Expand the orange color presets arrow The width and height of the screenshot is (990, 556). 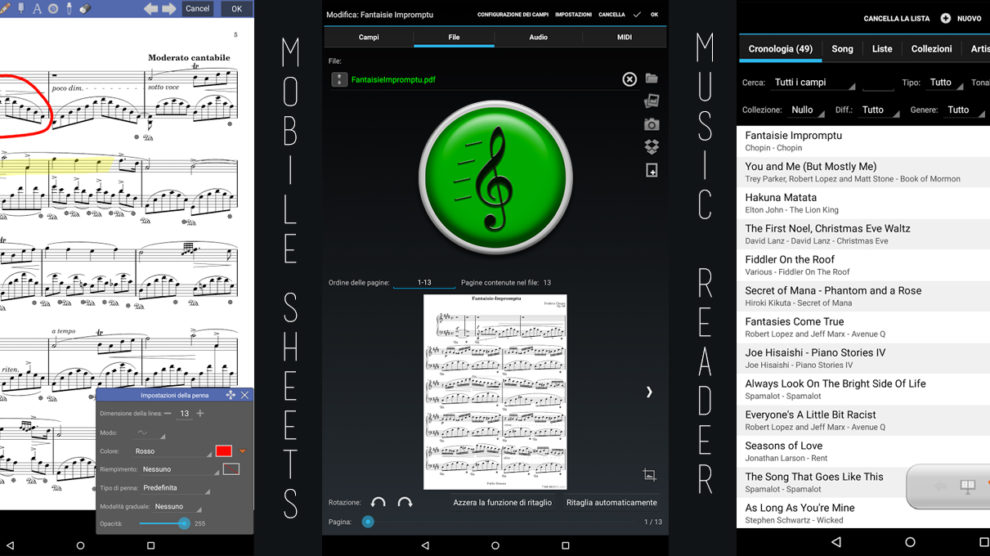pyautogui.click(x=242, y=451)
